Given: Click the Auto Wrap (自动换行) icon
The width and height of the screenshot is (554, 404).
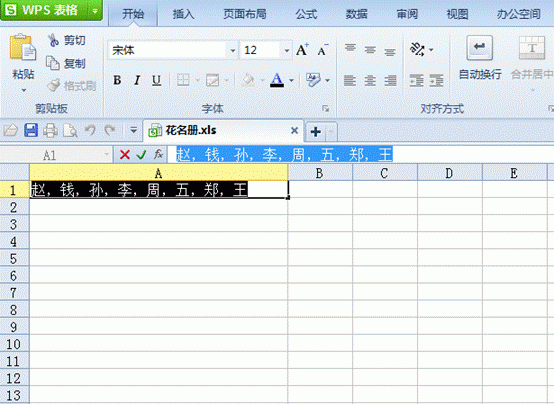Looking at the screenshot, I should [479, 48].
